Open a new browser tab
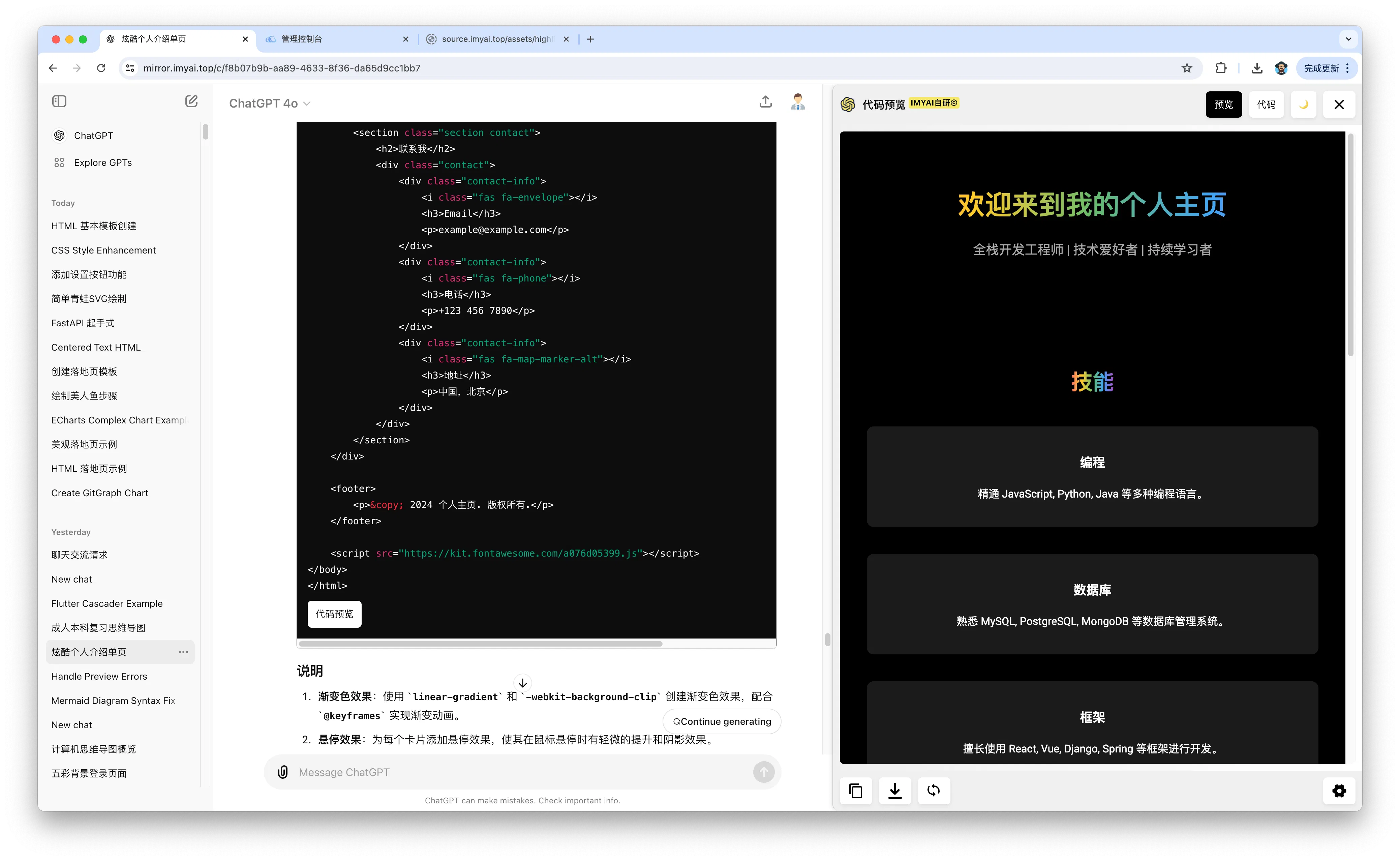Image resolution: width=1400 pixels, height=861 pixels. coord(590,39)
